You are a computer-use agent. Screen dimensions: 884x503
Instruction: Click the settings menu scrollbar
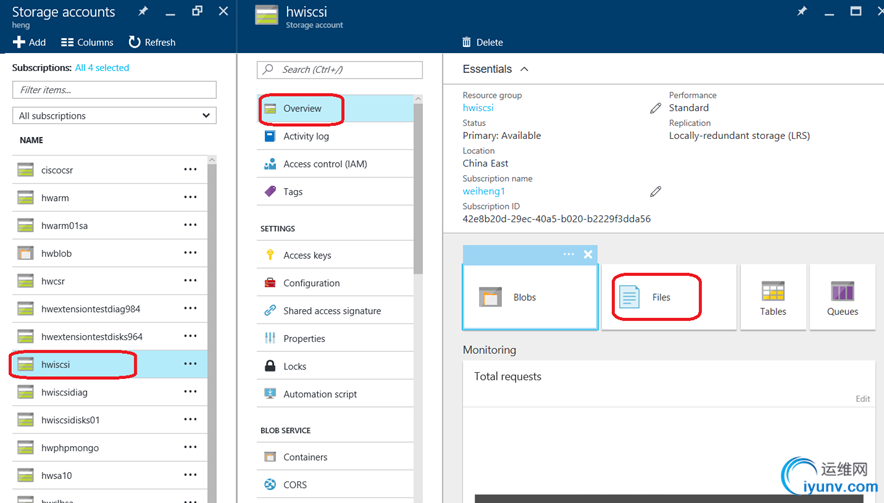418,189
